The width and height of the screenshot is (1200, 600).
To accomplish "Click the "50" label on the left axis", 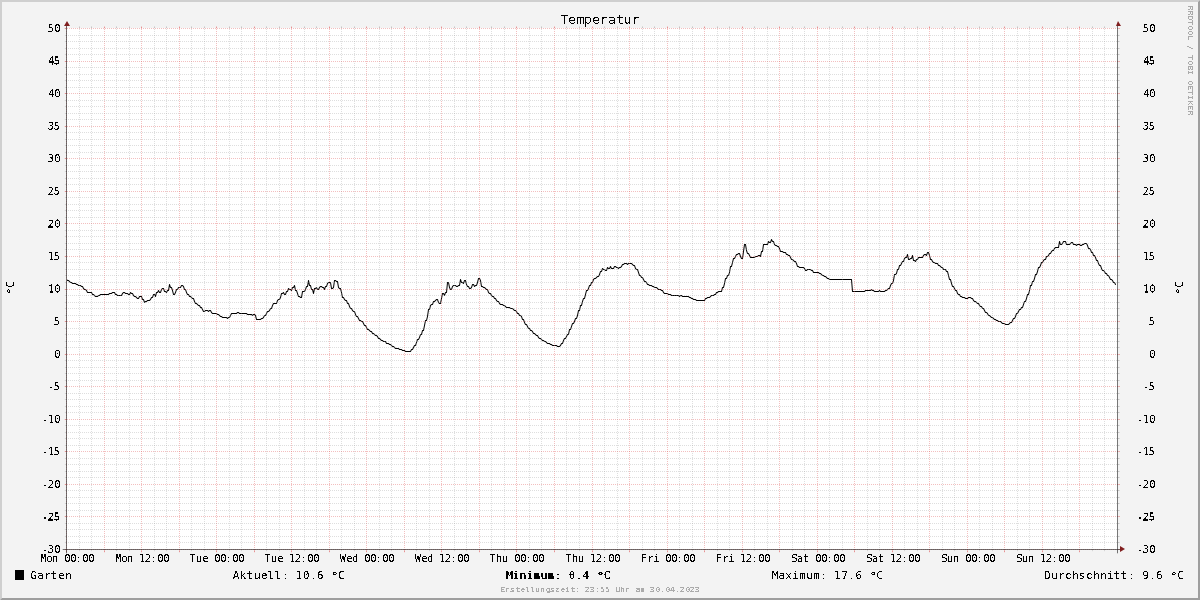I will click(x=54, y=28).
